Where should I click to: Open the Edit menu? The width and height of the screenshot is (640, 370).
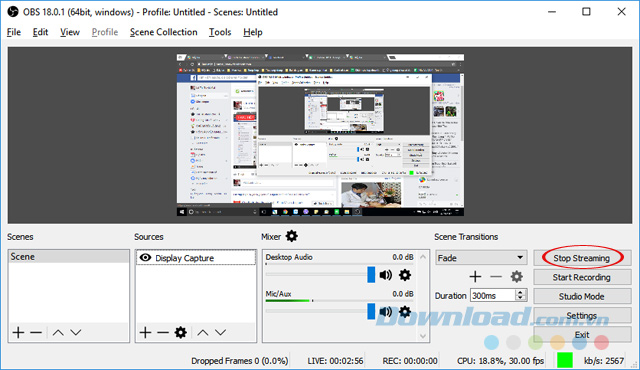40,32
